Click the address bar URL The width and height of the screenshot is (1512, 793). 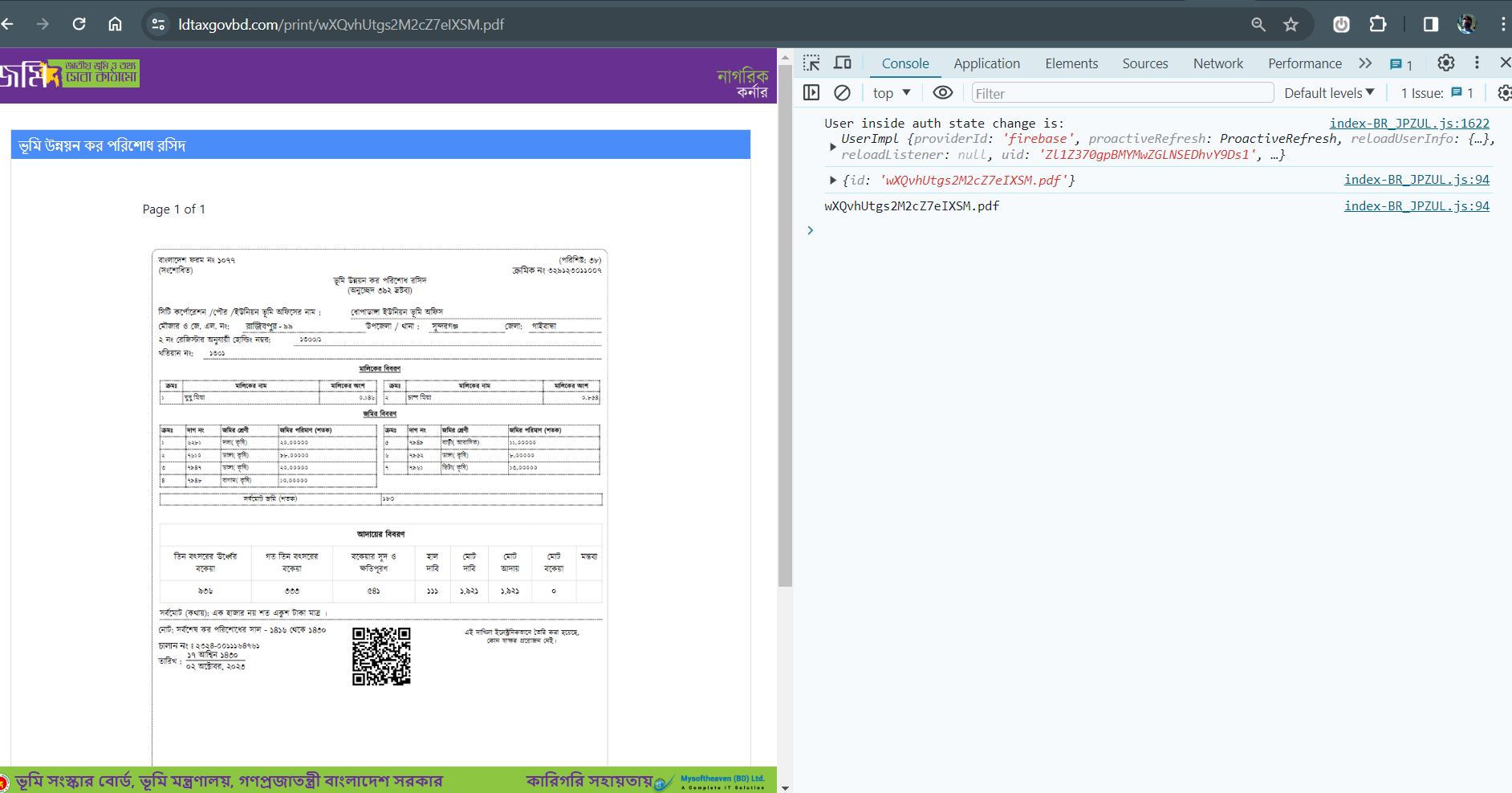click(x=341, y=25)
